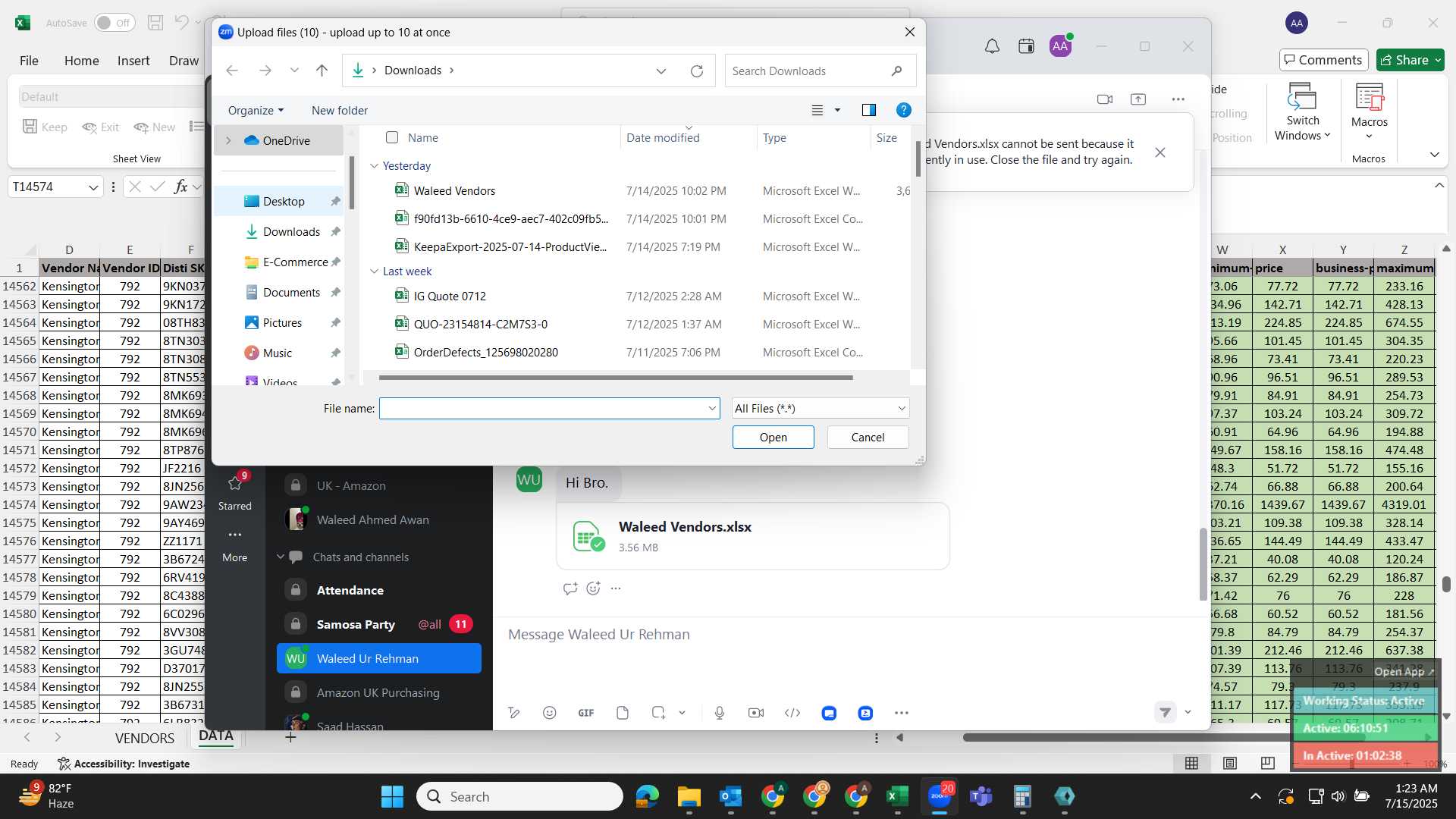
Task: Check the select-all checkbox next to Name column
Action: [392, 137]
